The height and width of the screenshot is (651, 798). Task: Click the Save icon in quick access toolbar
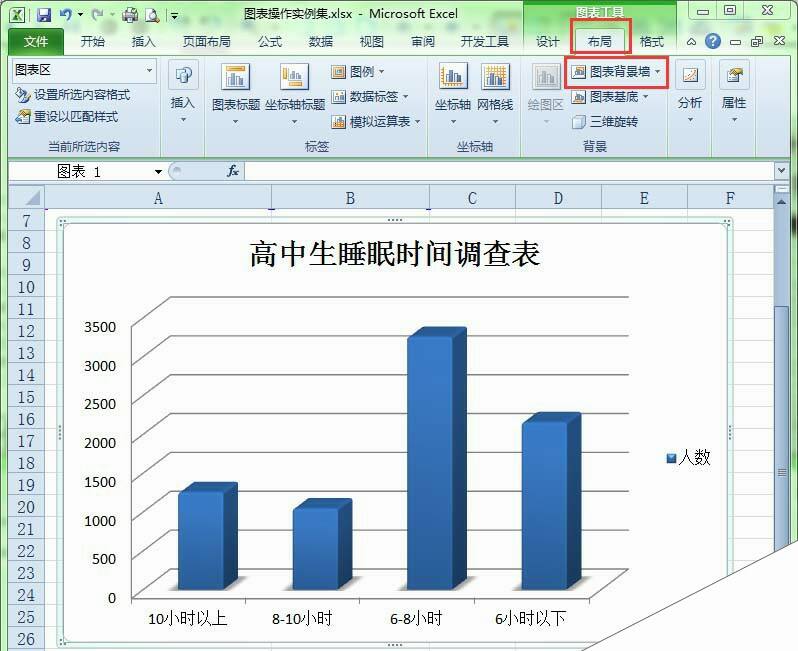[44, 15]
